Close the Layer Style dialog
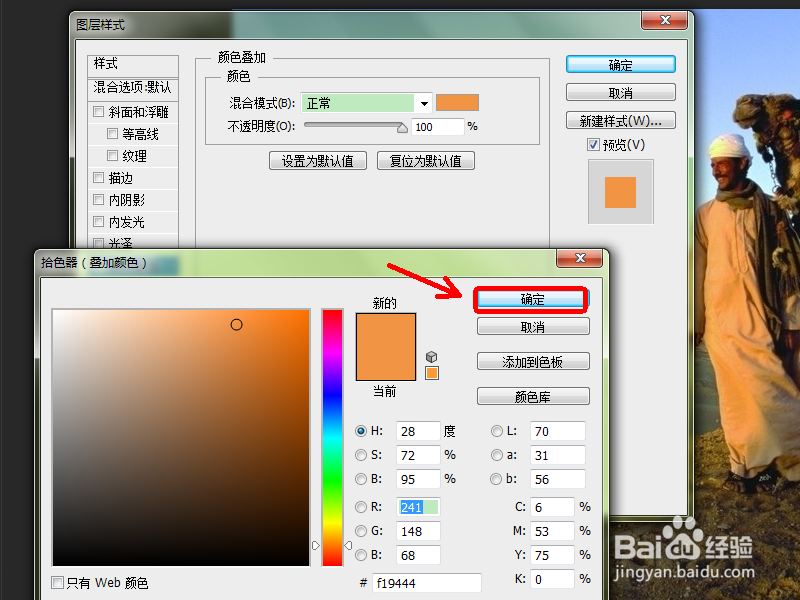This screenshot has height=600, width=800. (x=665, y=20)
